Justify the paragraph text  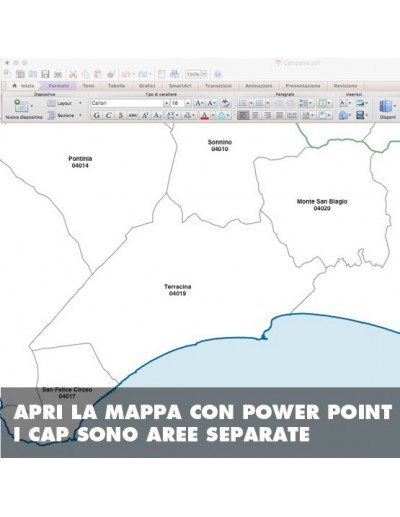[x=279, y=115]
